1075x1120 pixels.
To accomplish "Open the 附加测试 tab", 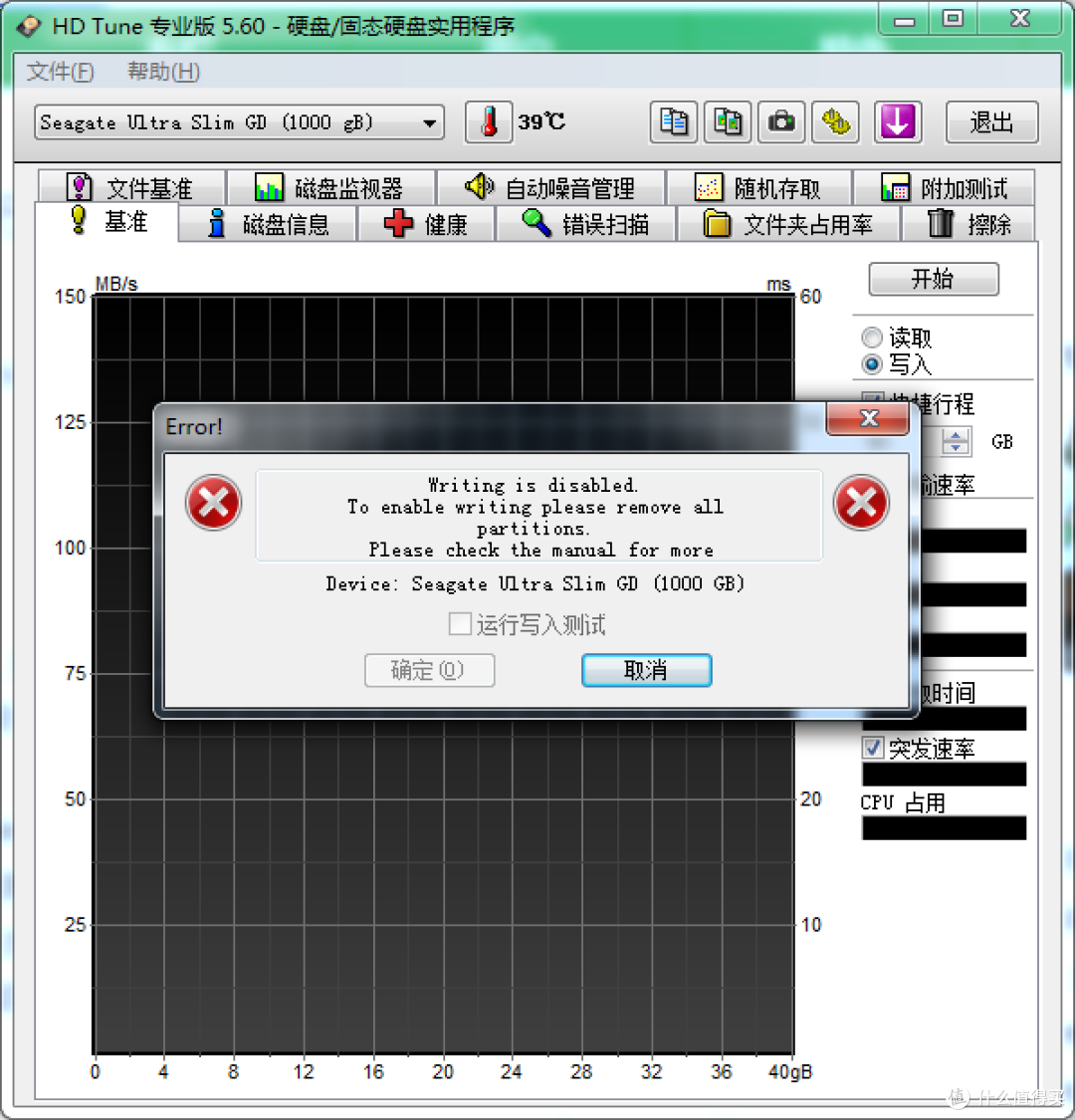I will click(944, 188).
